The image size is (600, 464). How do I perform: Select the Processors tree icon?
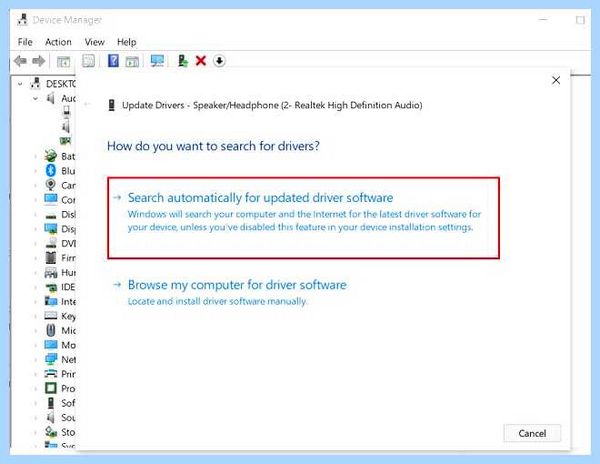[51, 388]
